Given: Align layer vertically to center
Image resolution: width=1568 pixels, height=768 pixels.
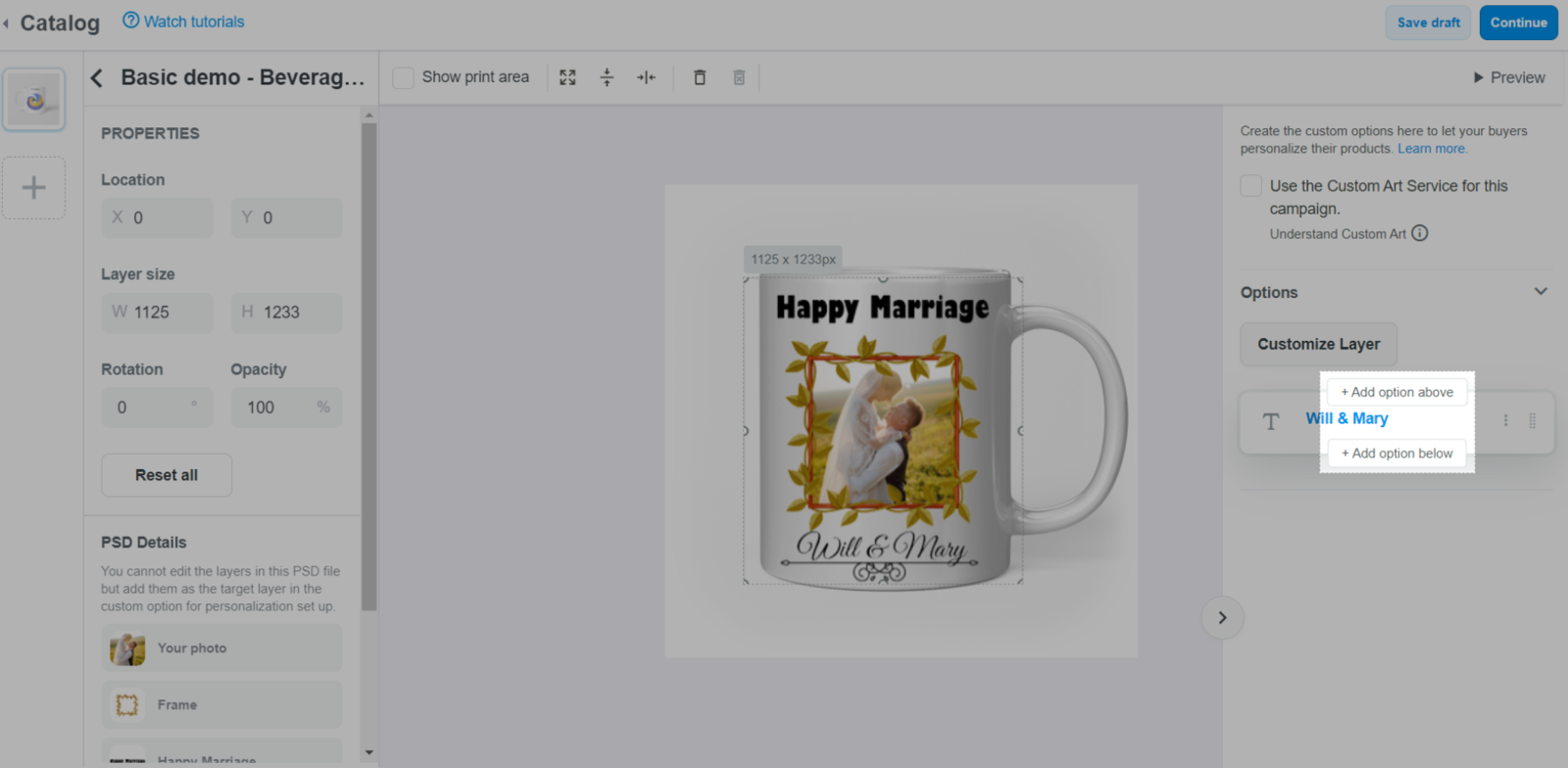Looking at the screenshot, I should (x=607, y=77).
